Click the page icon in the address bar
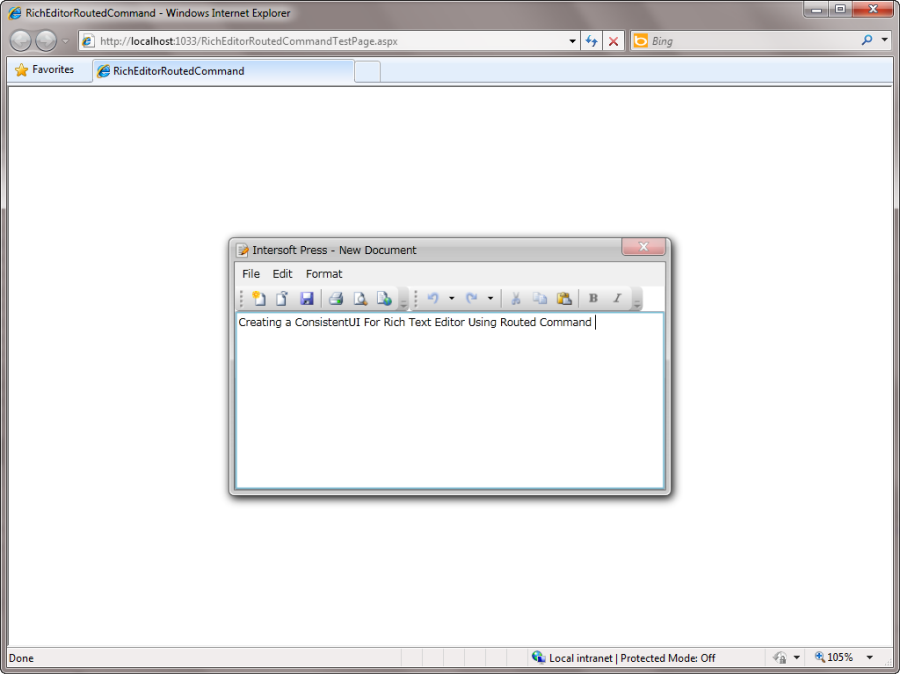The width and height of the screenshot is (900, 674). [x=88, y=41]
